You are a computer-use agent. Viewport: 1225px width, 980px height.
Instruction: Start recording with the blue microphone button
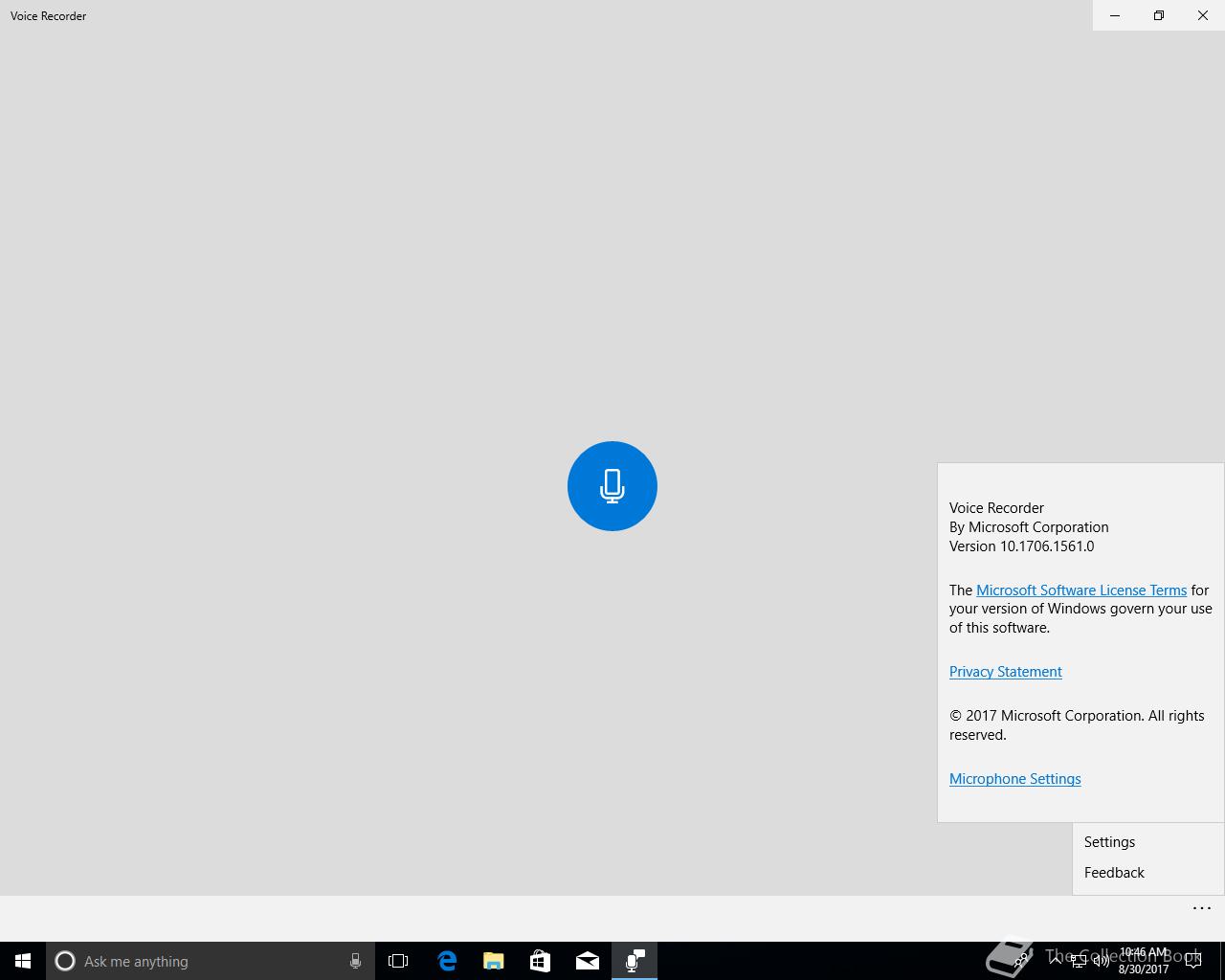[612, 486]
